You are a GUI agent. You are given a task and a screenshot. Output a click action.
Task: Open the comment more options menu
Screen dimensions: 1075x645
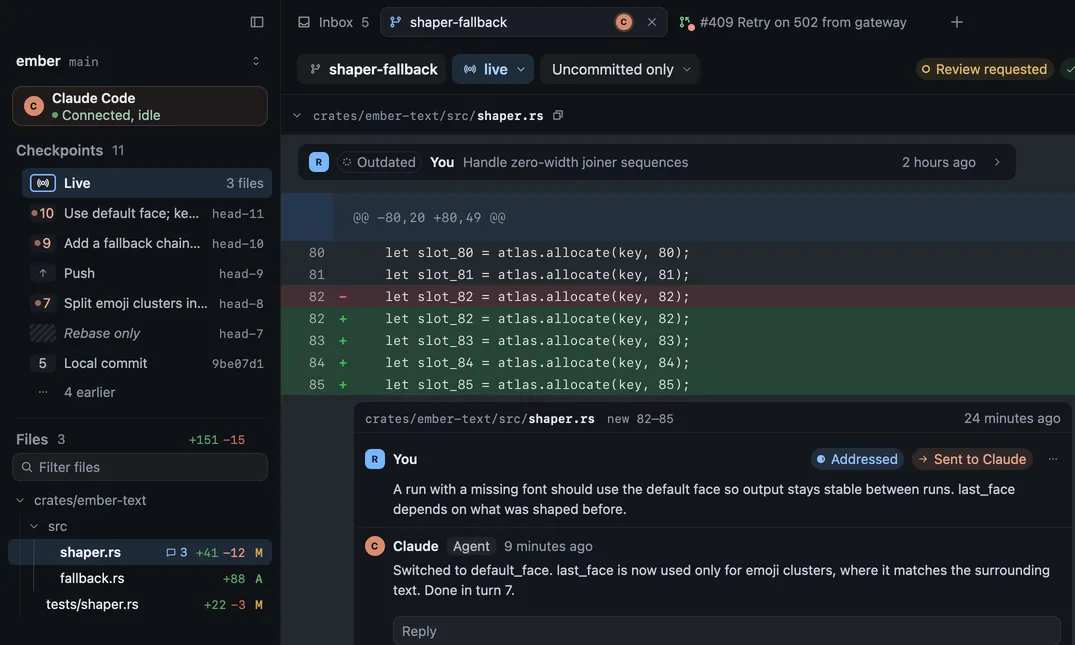[1052, 459]
